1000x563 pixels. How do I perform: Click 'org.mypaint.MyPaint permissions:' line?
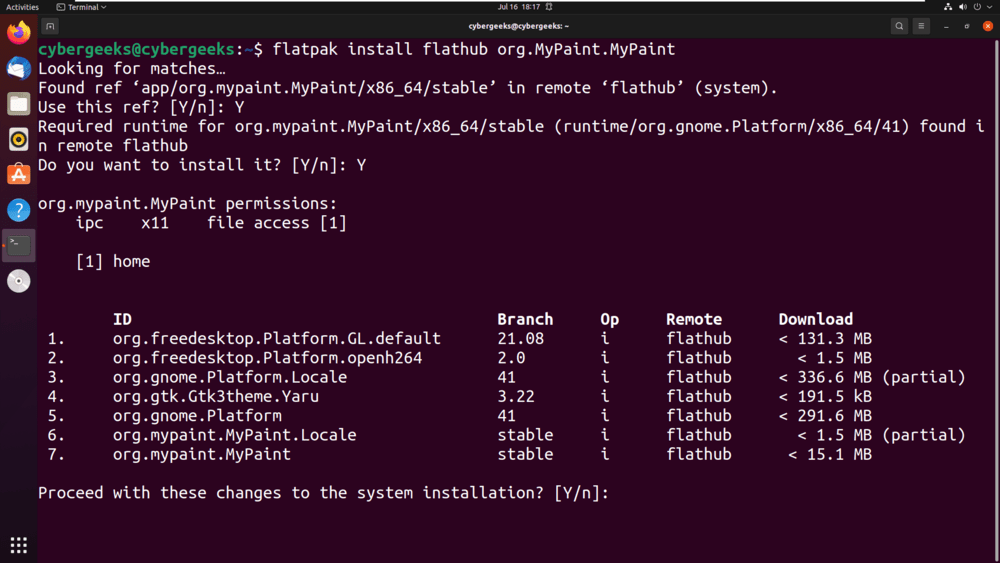click(187, 203)
